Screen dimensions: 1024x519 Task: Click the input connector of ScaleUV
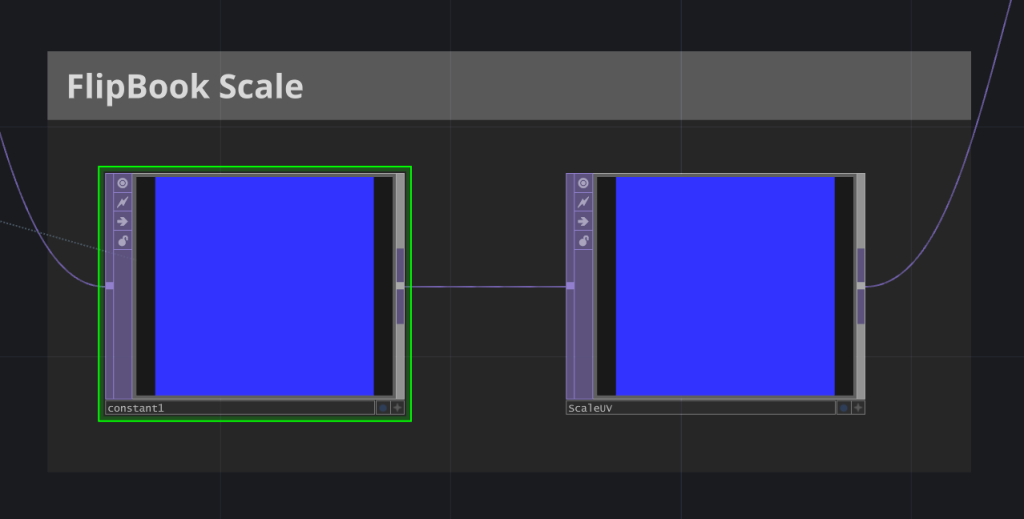(x=570, y=286)
